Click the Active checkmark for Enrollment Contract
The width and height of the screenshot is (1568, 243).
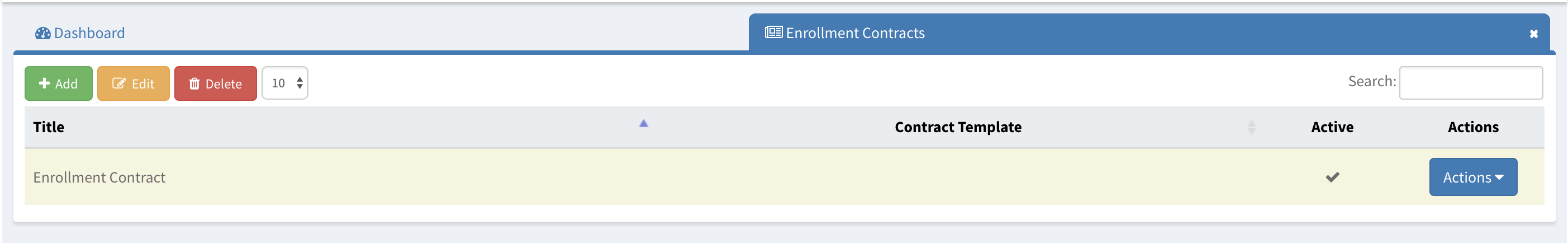(1332, 177)
